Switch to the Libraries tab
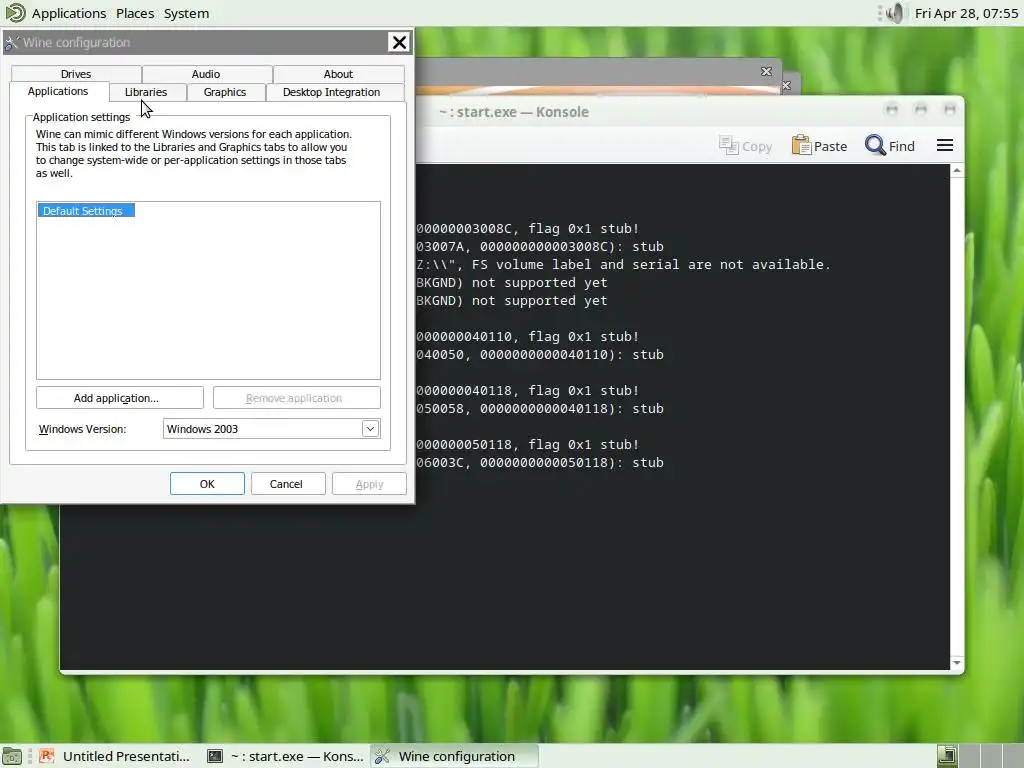1024x768 pixels. tap(146, 92)
